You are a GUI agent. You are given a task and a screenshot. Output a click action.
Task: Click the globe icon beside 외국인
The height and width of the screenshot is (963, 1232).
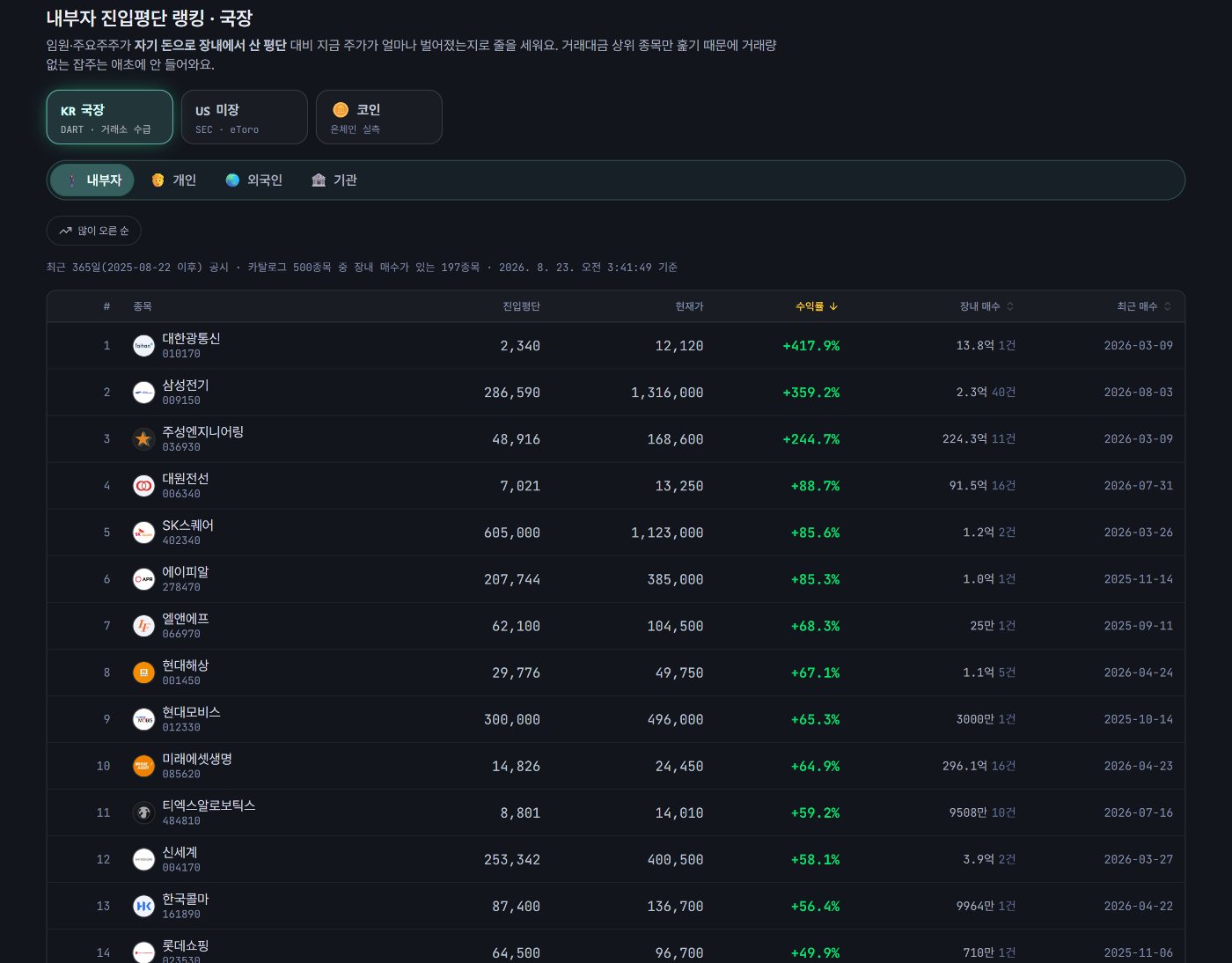click(232, 180)
